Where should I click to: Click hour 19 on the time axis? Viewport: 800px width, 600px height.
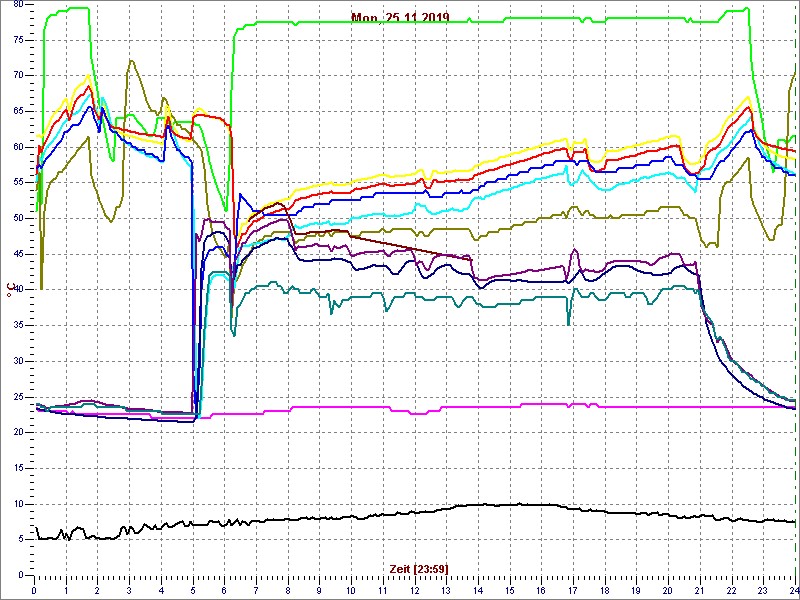click(x=637, y=591)
